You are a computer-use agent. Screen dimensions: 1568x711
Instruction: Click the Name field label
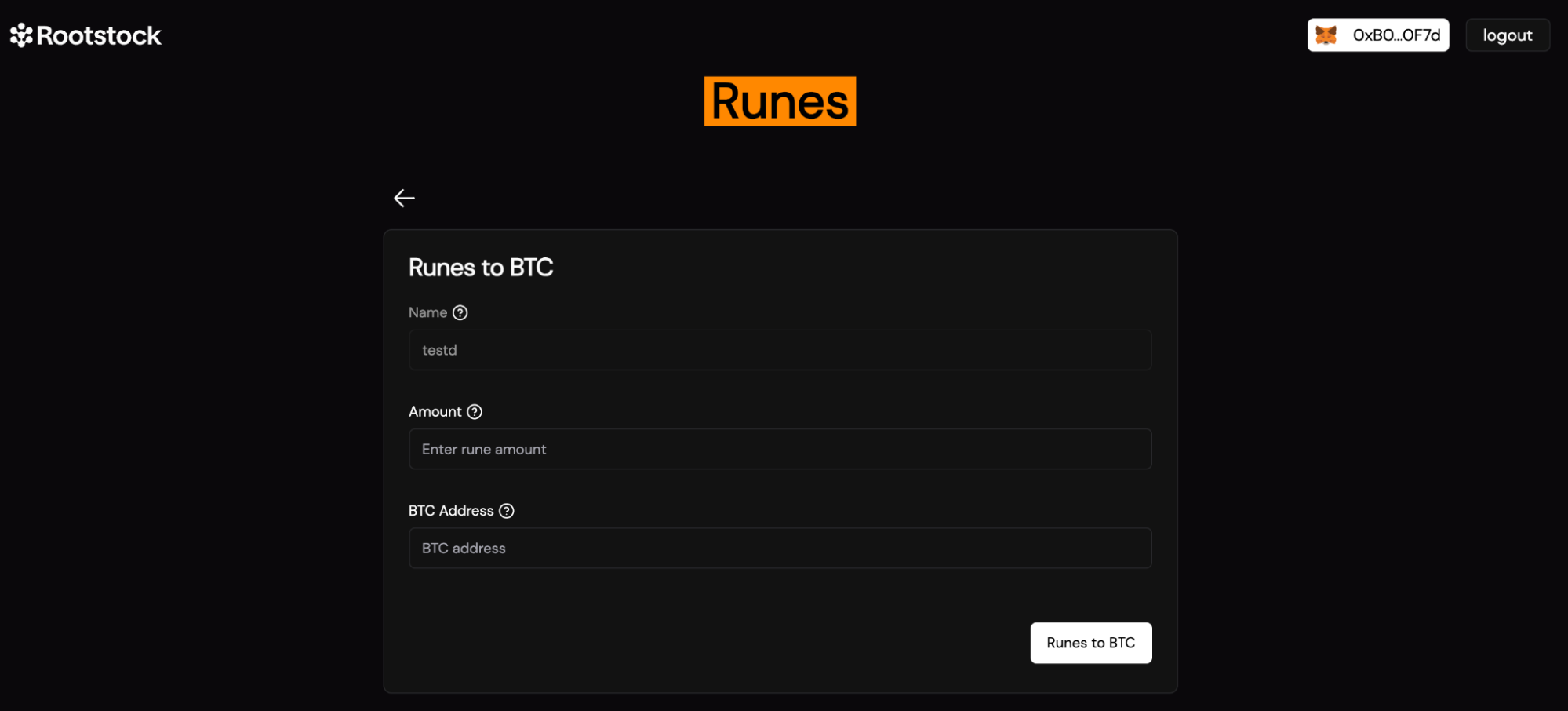[x=427, y=312]
